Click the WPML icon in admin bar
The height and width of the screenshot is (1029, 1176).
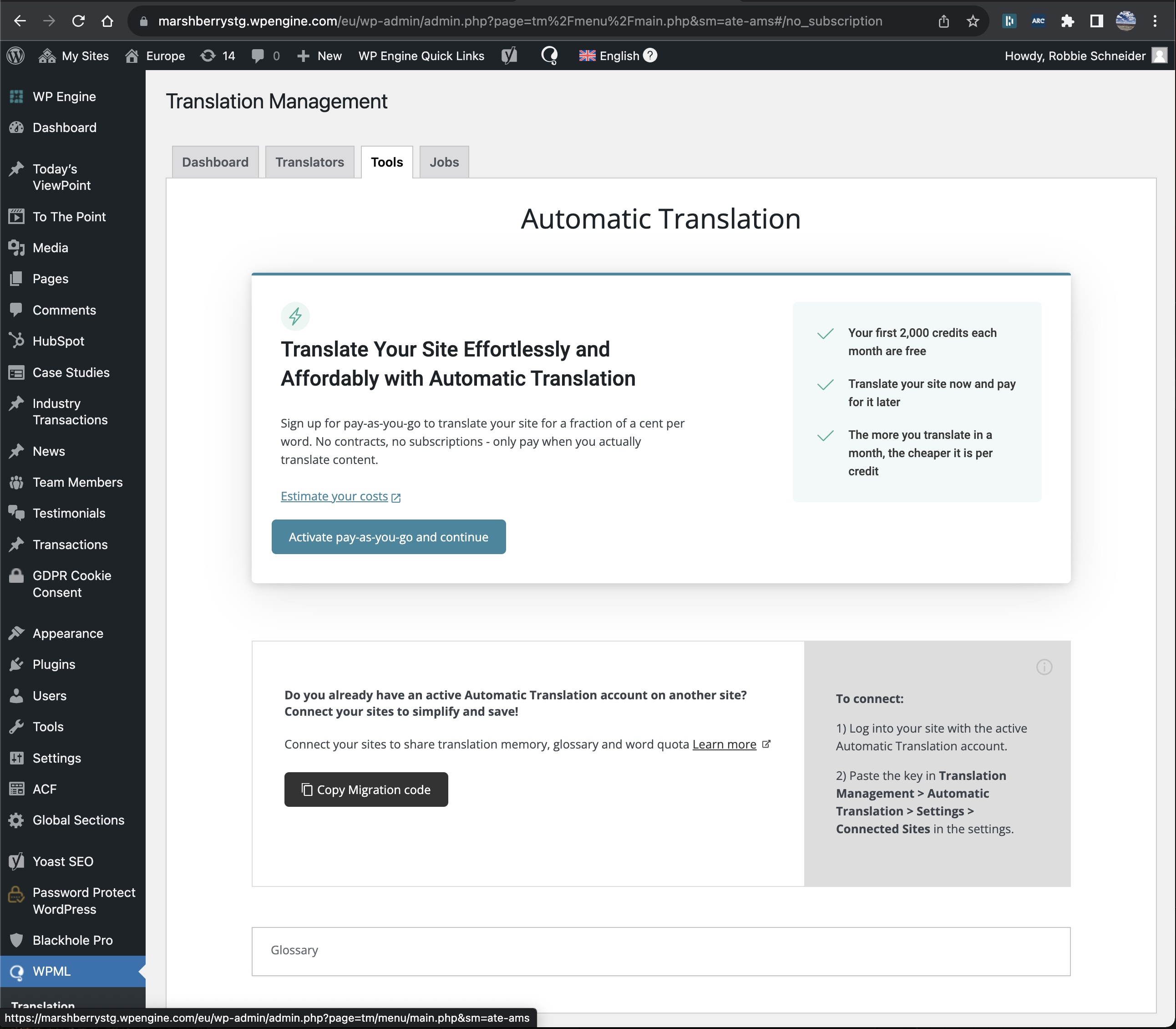click(x=549, y=56)
